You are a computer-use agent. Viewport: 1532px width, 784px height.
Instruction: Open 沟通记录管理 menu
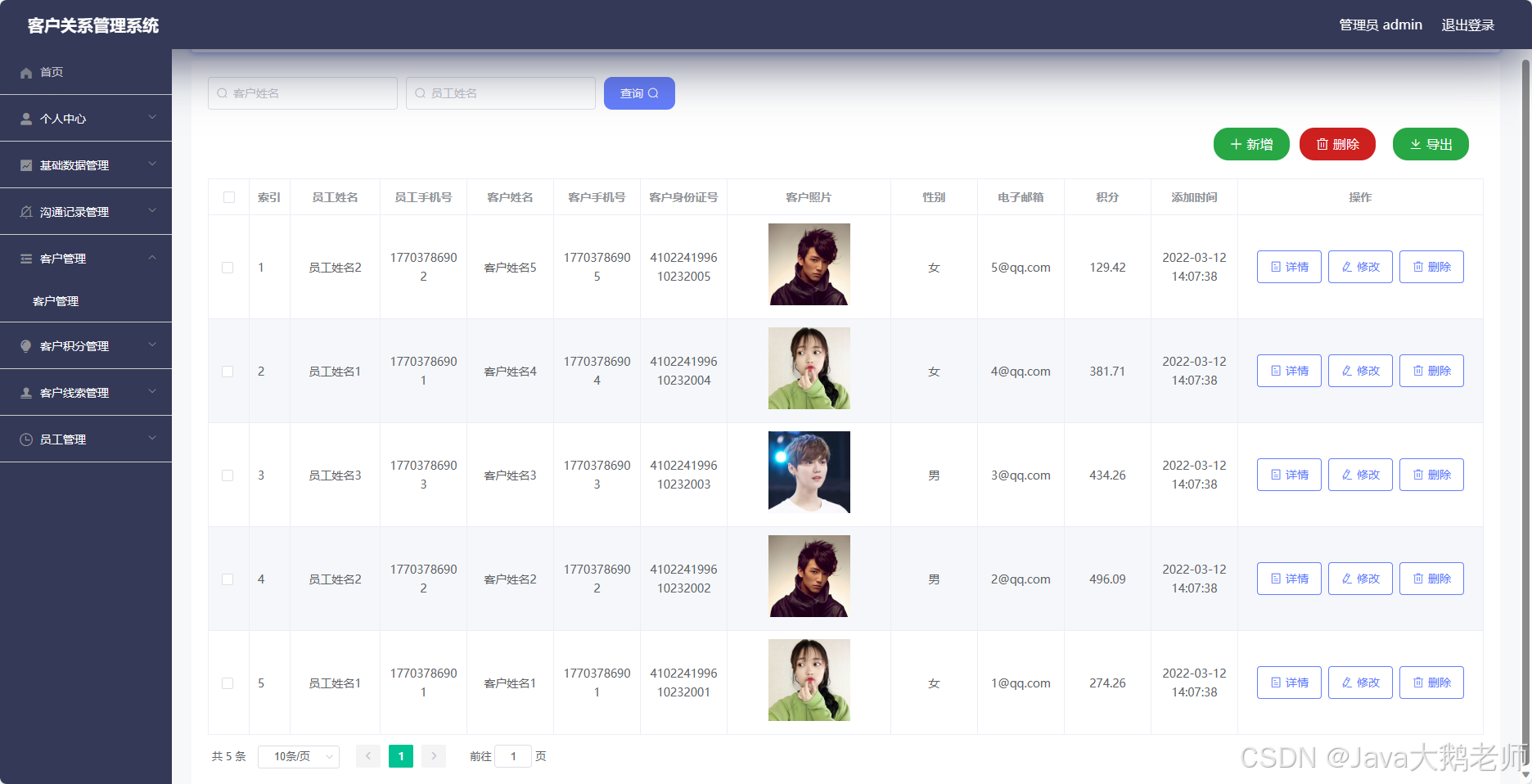point(86,212)
